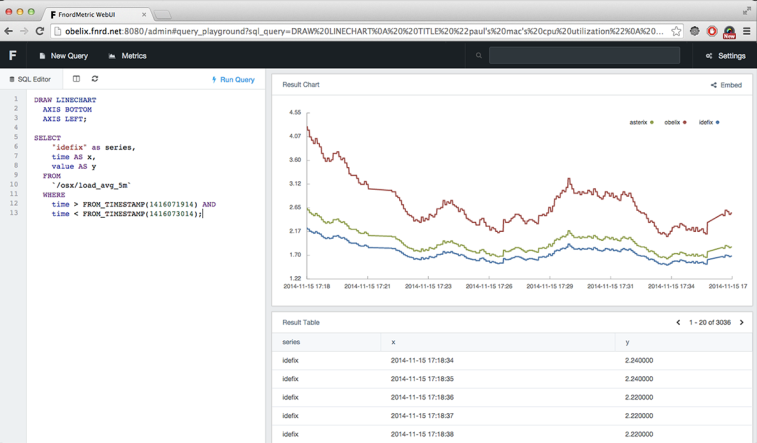This screenshot has height=443, width=757.
Task: Toggle the split view layout icon
Action: [x=76, y=79]
